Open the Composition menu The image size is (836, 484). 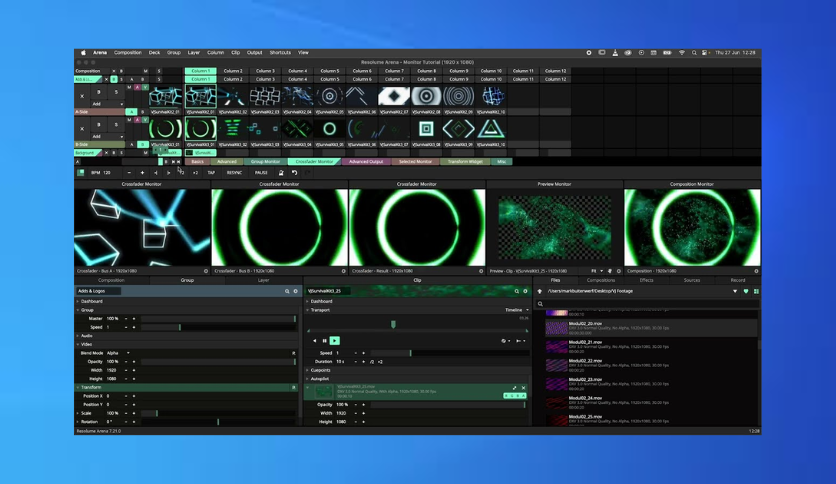[x=127, y=53]
